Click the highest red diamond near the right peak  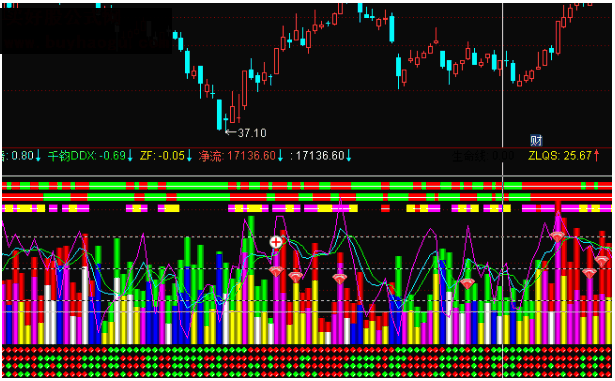click(557, 236)
